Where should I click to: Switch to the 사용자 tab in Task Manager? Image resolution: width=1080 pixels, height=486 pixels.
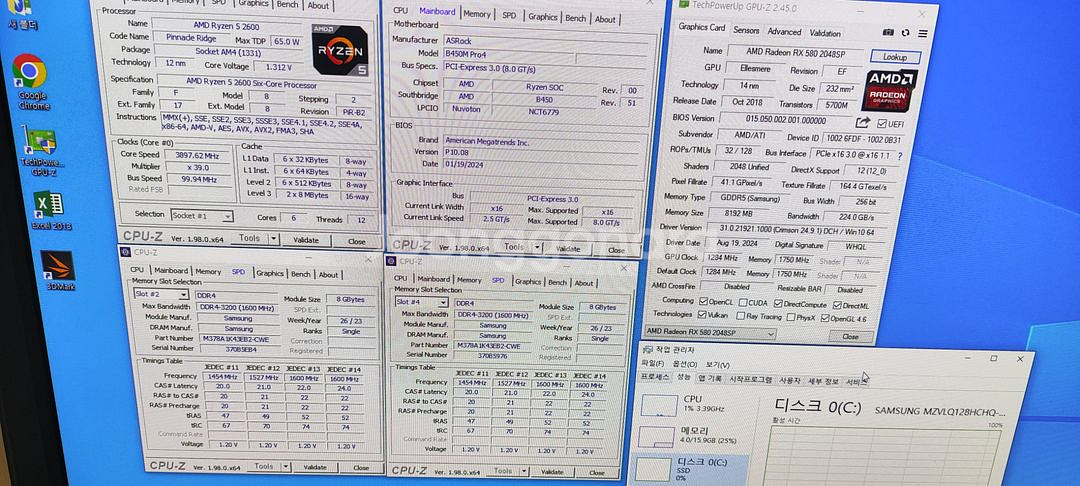(x=789, y=380)
